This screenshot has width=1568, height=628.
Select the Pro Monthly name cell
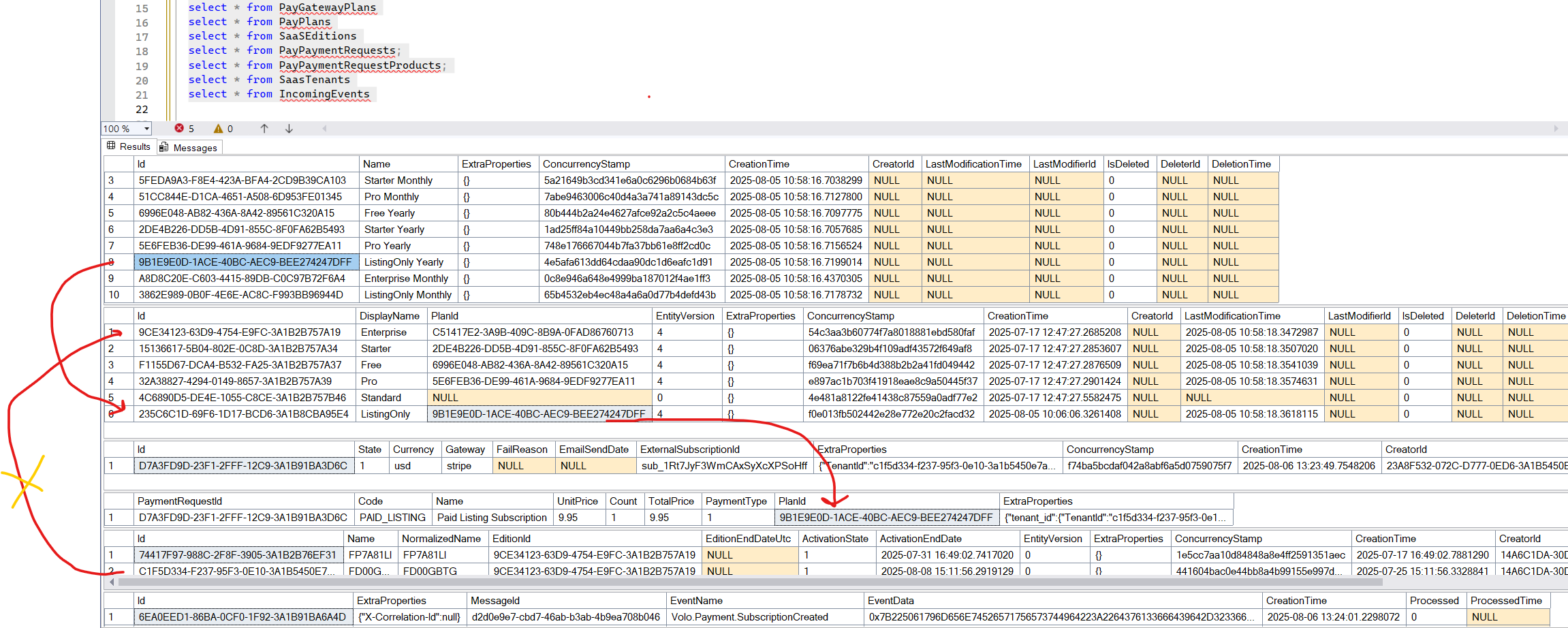pos(409,197)
